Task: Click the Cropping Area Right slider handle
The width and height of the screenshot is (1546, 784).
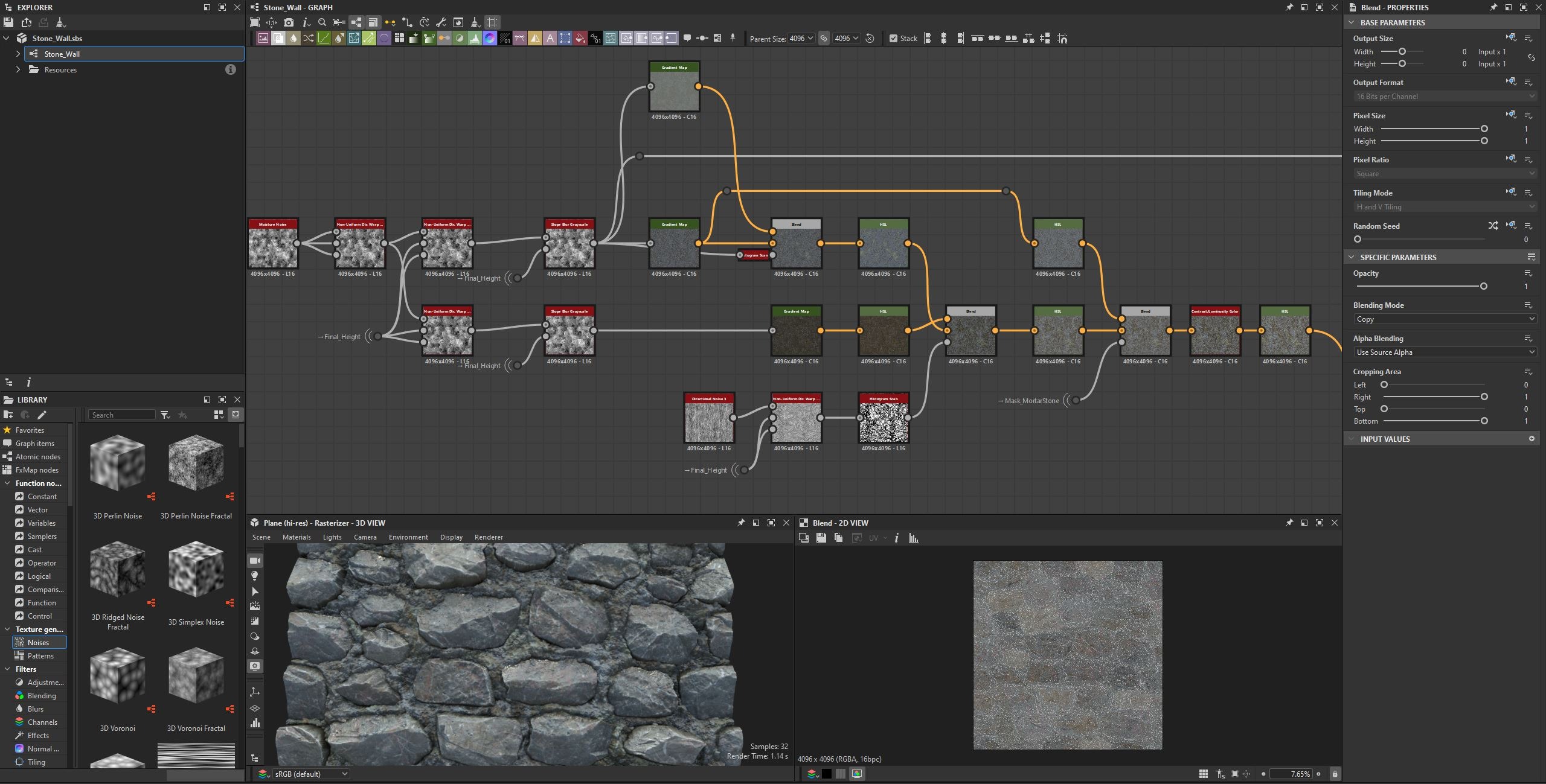Action: click(1484, 397)
